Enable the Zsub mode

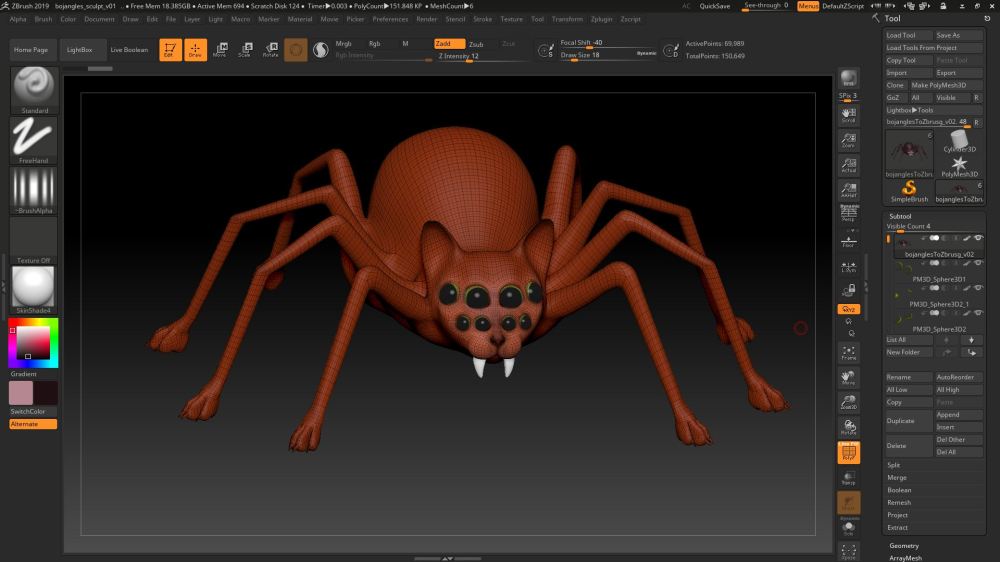476,44
